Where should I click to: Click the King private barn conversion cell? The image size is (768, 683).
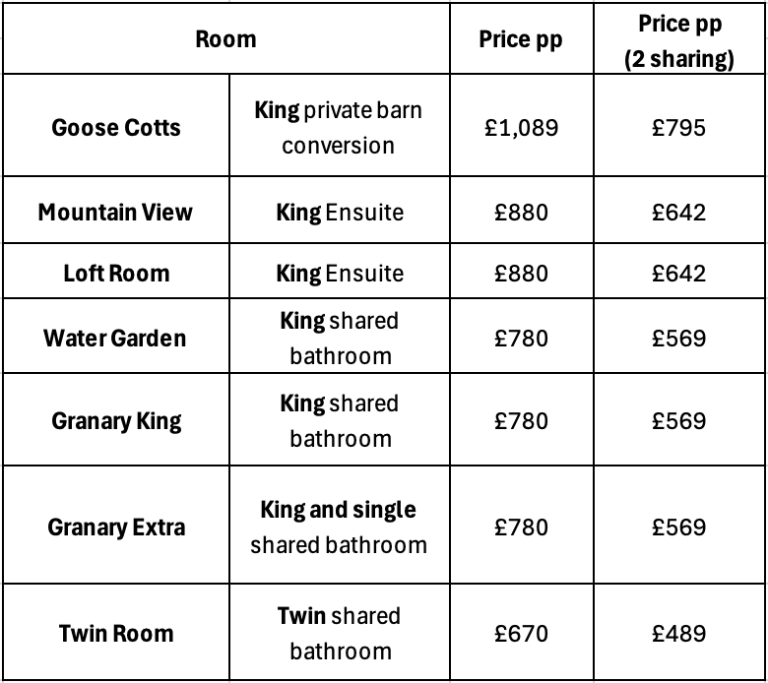click(x=338, y=128)
